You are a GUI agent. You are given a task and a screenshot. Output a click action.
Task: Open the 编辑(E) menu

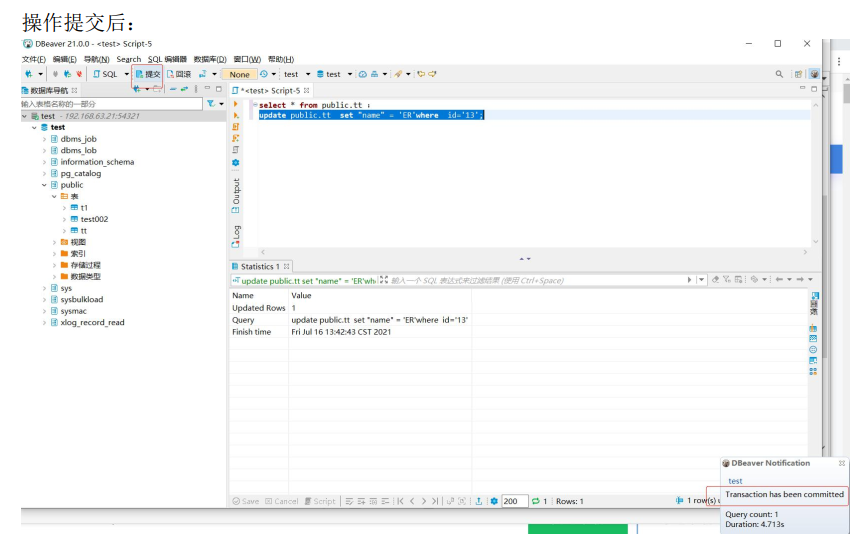click(x=64, y=59)
